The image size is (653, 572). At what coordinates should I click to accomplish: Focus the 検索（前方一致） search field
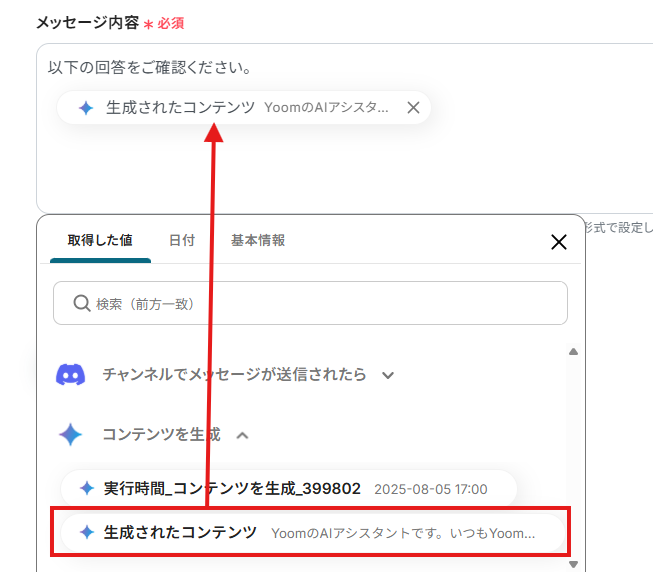(310, 303)
